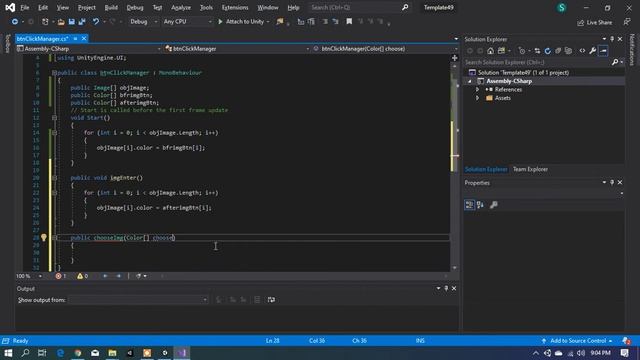
Task: Click the pending changes filter clock icon
Action: (x=522, y=51)
